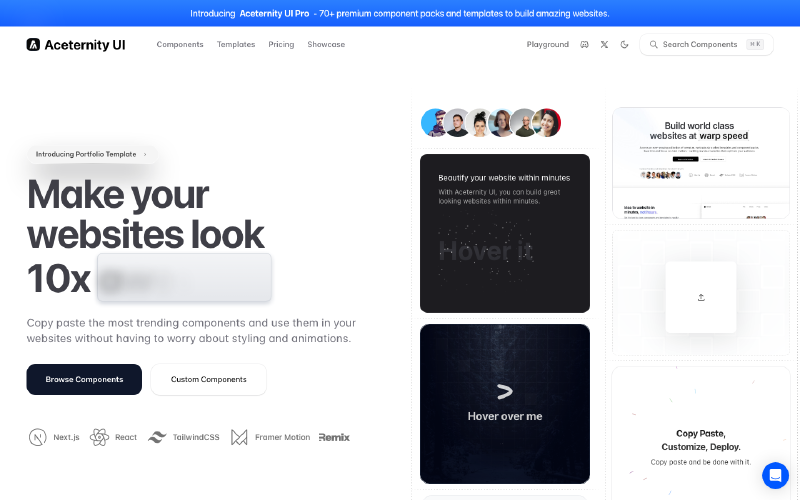Open the X (Twitter) profile icon
Image resolution: width=800 pixels, height=500 pixels.
pyautogui.click(x=604, y=45)
